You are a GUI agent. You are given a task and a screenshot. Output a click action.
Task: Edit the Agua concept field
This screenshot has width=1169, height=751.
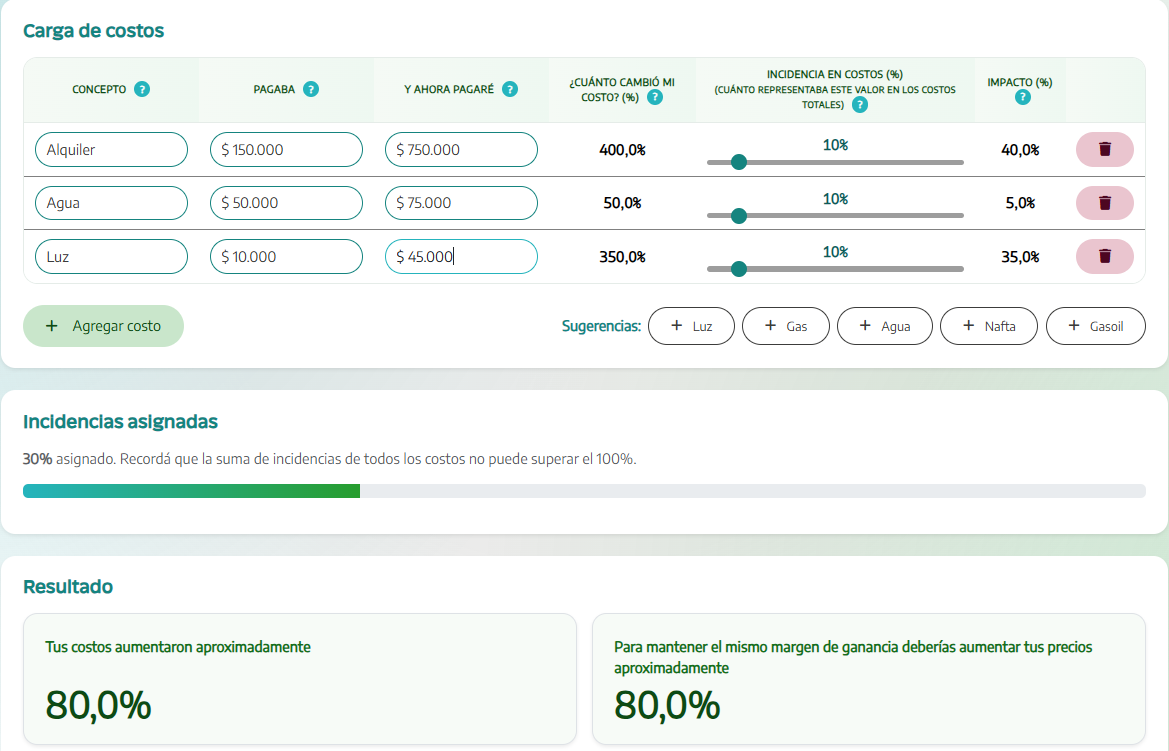(111, 203)
